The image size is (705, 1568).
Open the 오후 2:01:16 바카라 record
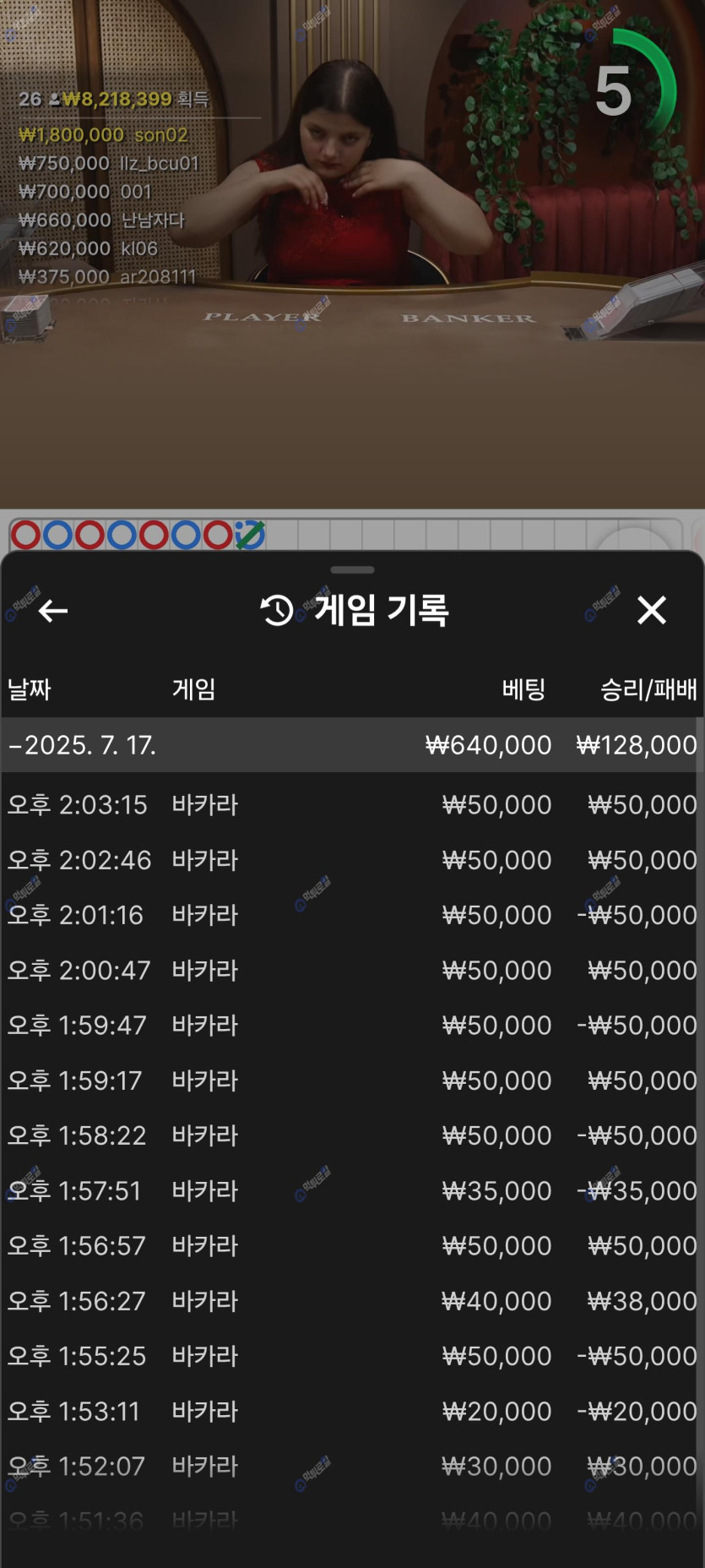352,915
